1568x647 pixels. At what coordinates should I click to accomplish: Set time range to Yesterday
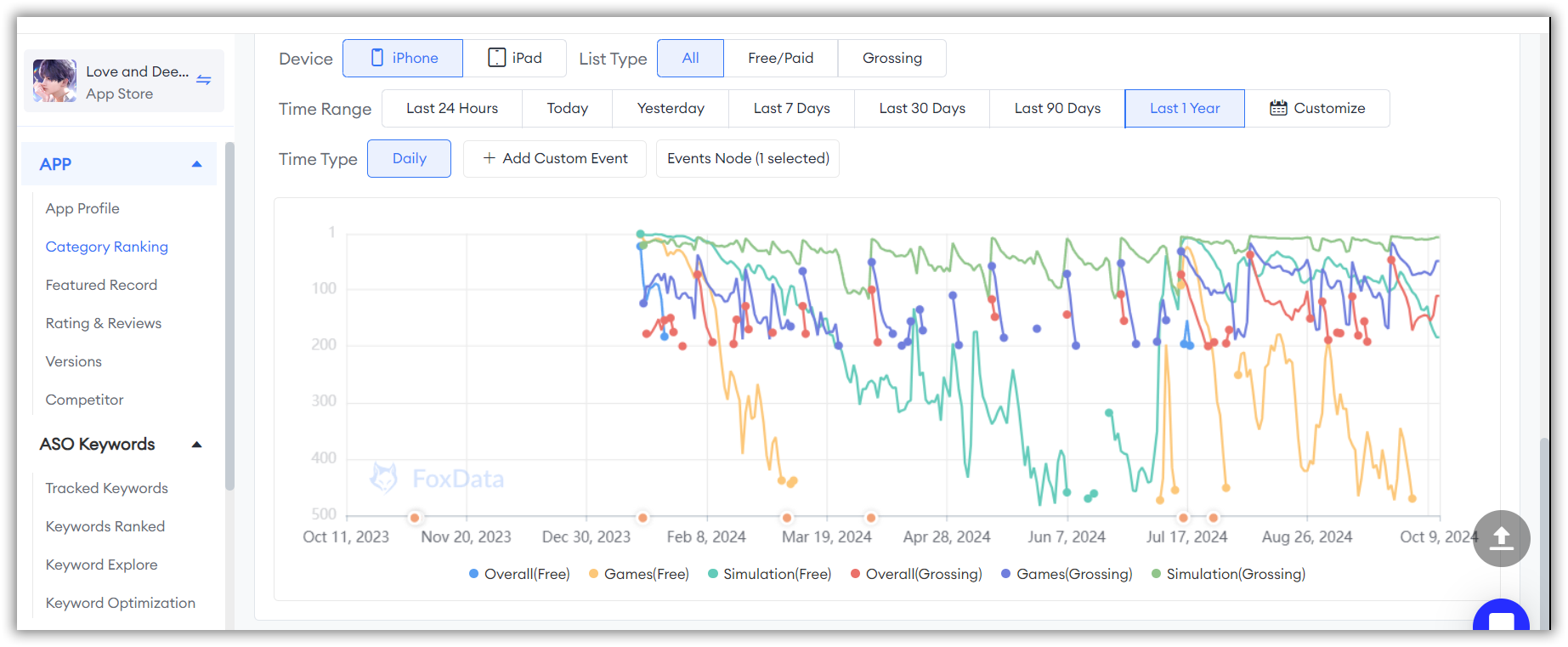pos(671,108)
